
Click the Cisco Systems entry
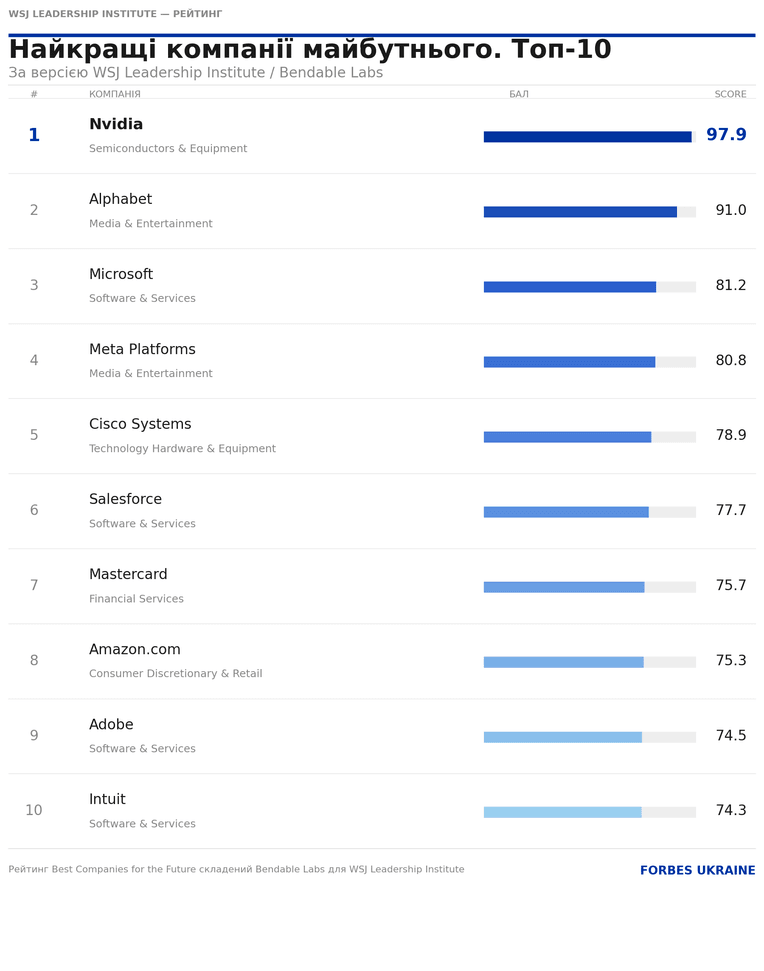click(382, 436)
